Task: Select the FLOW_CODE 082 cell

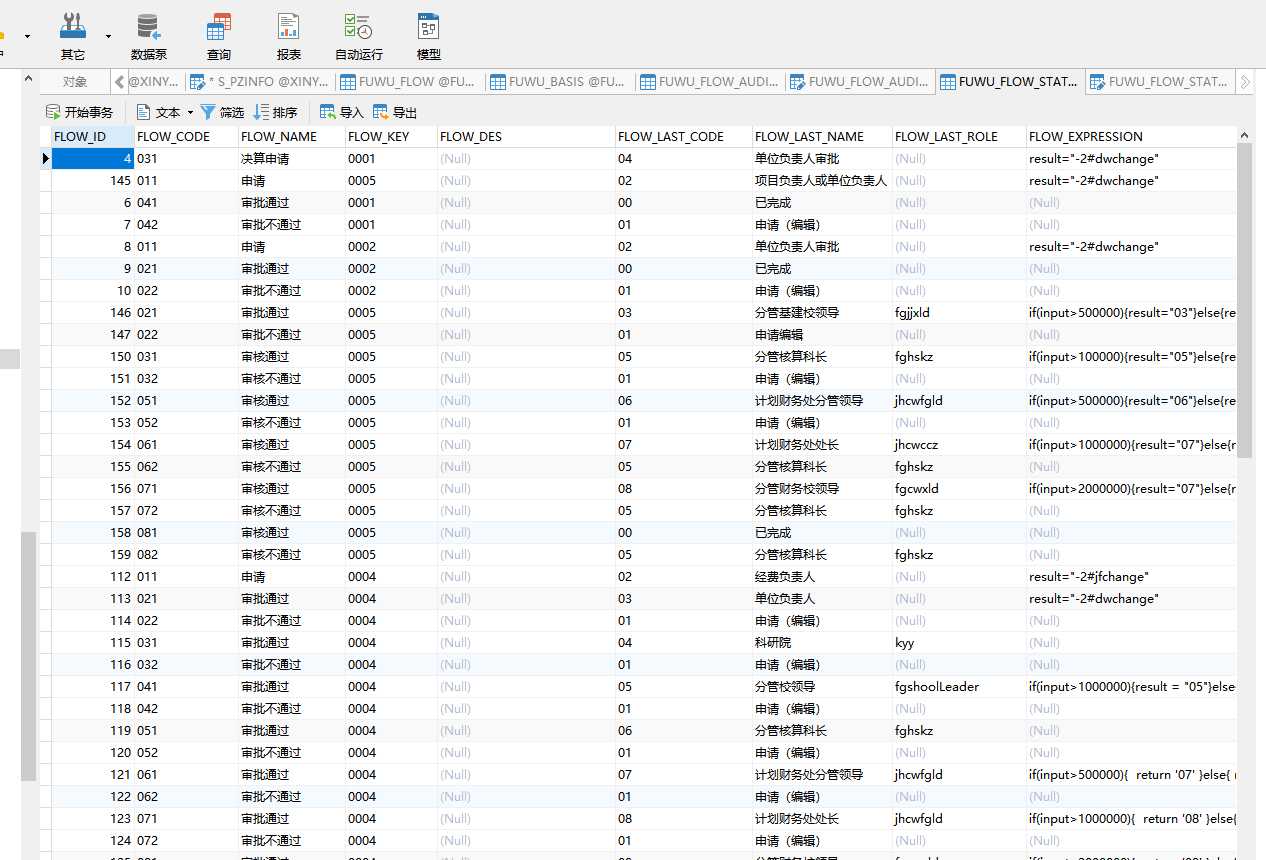Action: tap(186, 554)
